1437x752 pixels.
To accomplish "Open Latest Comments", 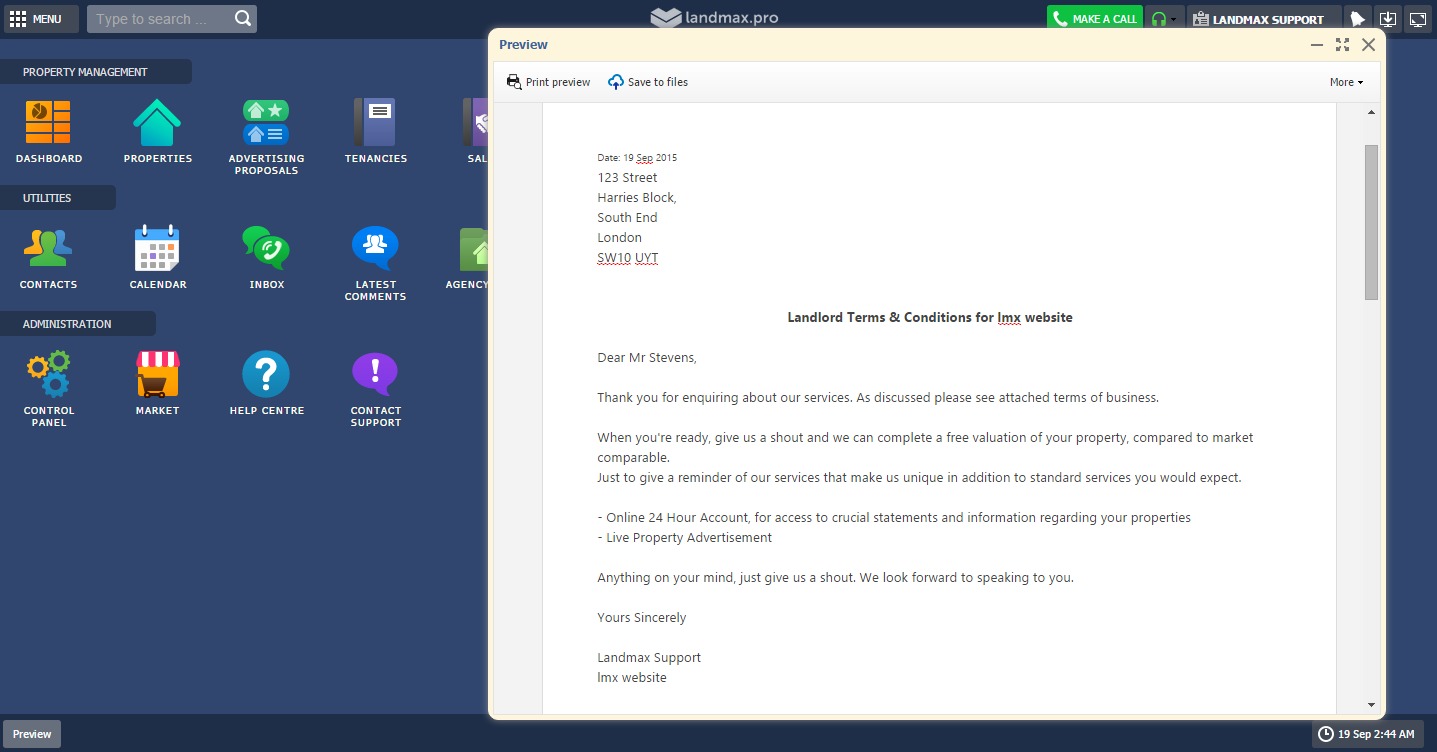I will pyautogui.click(x=375, y=249).
